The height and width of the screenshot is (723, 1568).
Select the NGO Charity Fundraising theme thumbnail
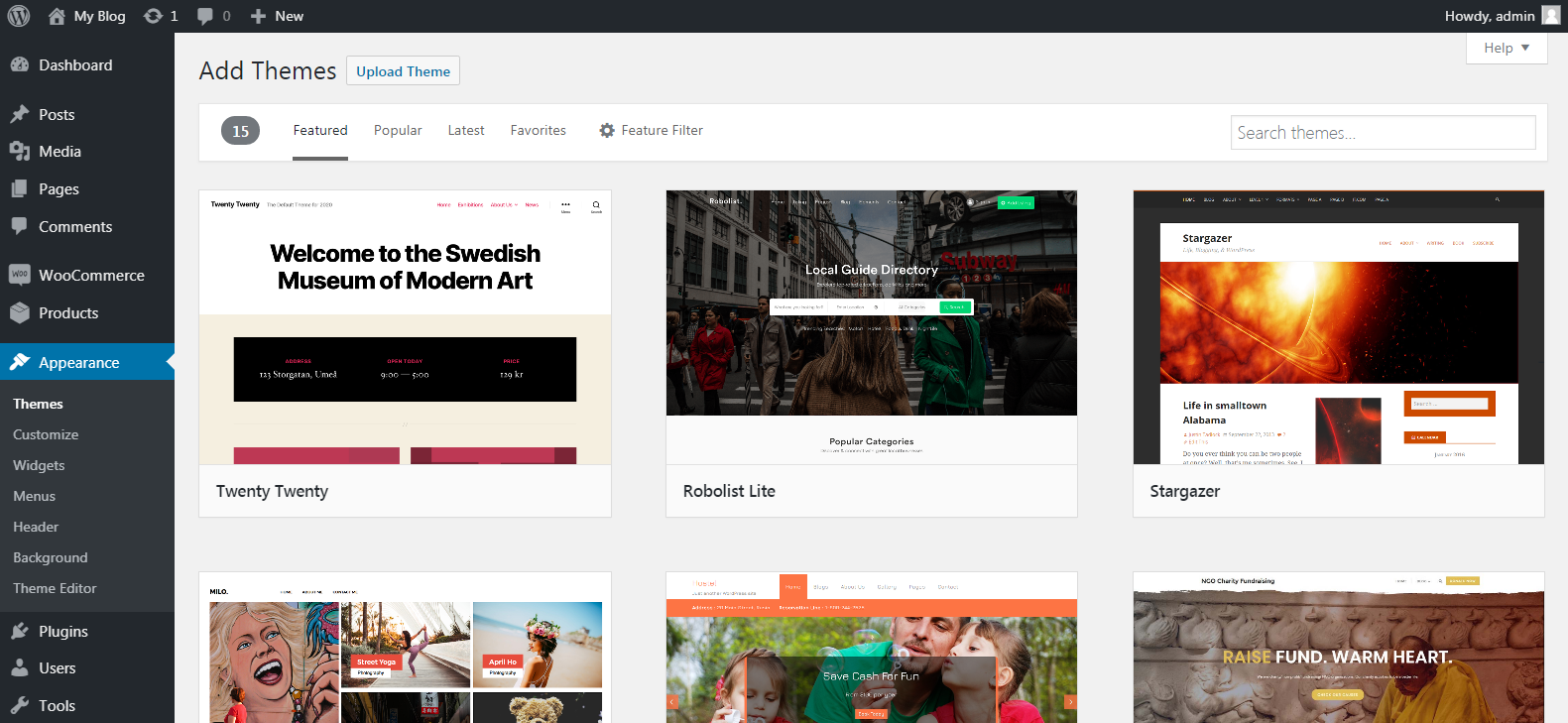1339,648
